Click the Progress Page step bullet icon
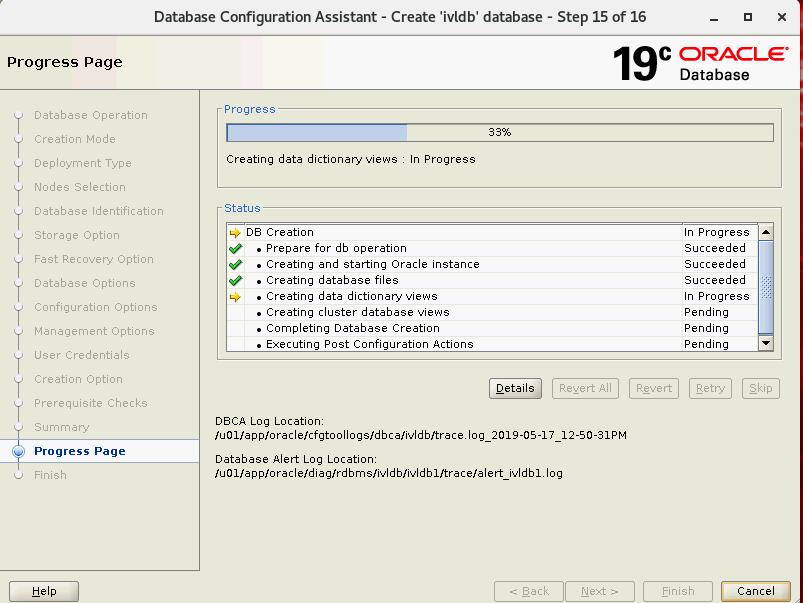Image resolution: width=803 pixels, height=603 pixels. tap(18, 452)
